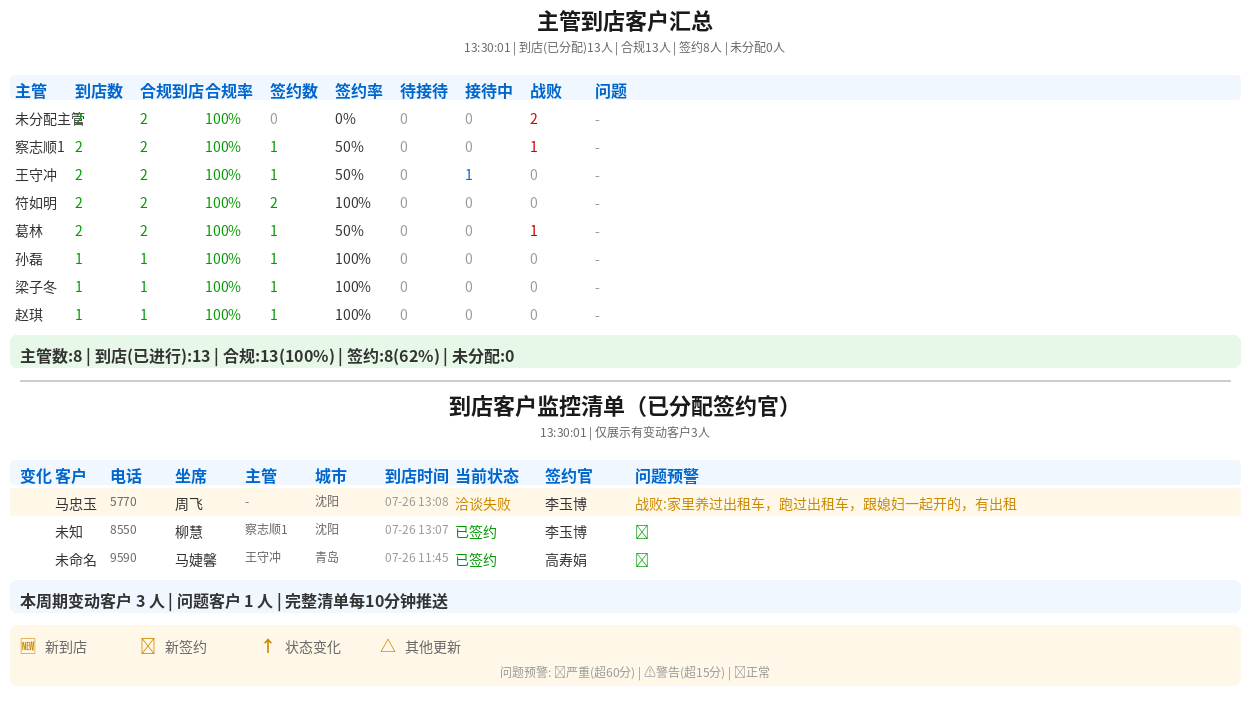Select the customer named 未知
1250x728 pixels.
[69, 532]
